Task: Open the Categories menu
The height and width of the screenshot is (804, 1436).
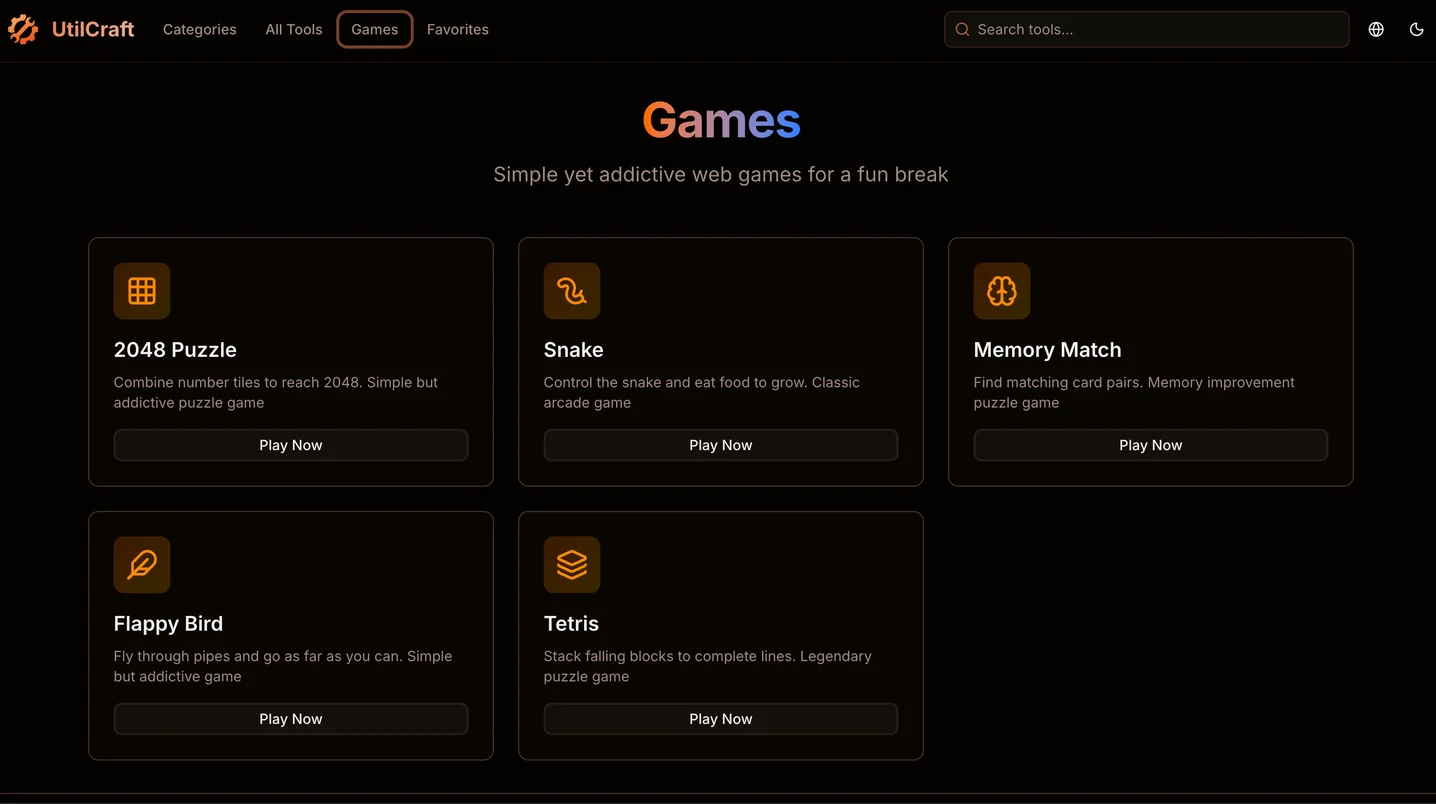Action: click(200, 30)
